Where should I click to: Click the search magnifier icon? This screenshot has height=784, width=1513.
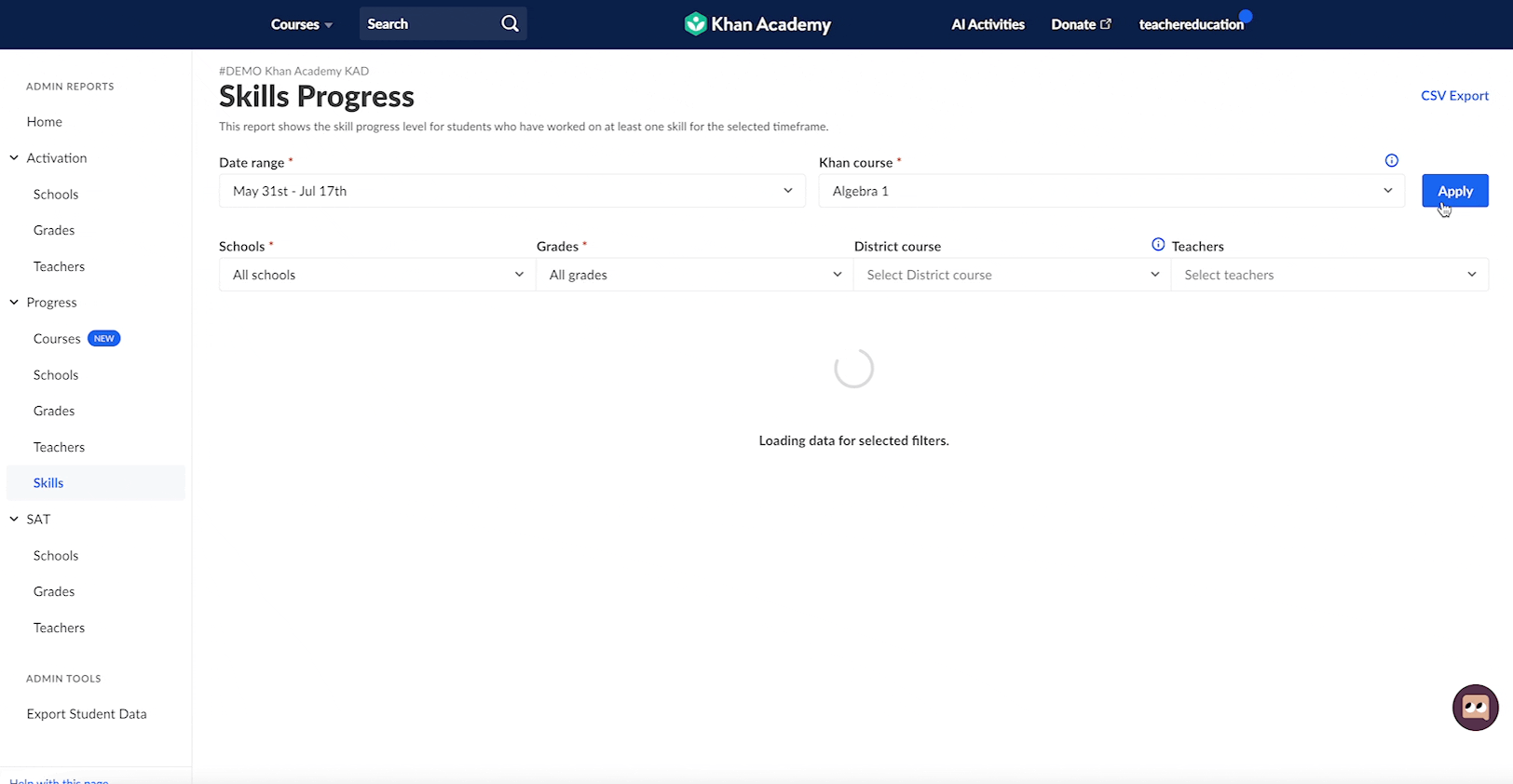pyautogui.click(x=510, y=24)
